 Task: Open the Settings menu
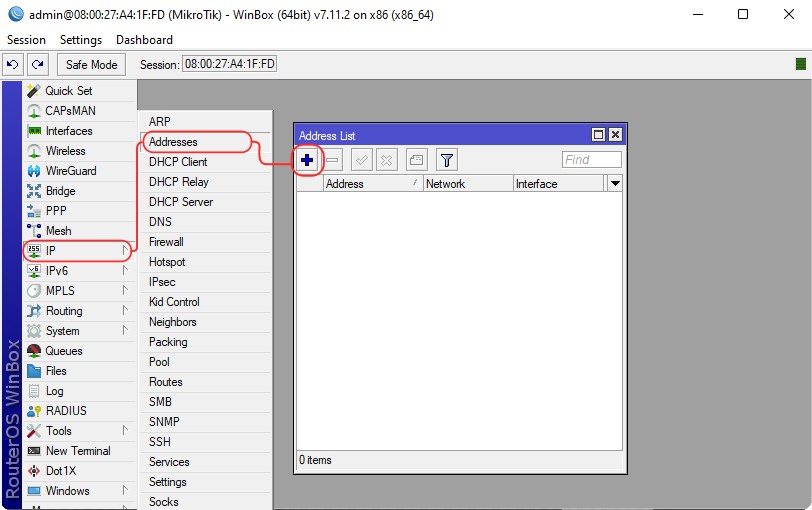tap(81, 40)
